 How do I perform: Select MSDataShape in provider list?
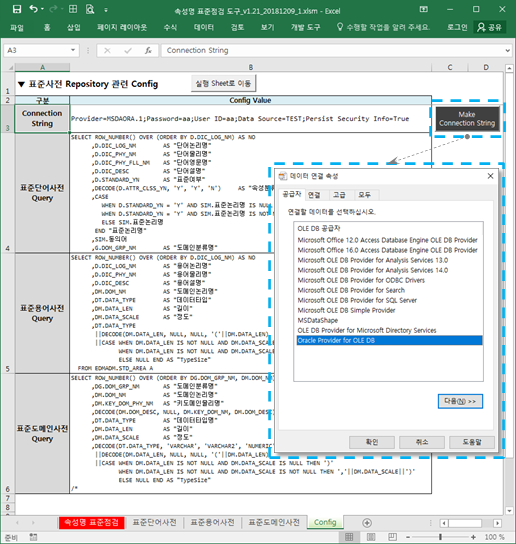coord(318,321)
